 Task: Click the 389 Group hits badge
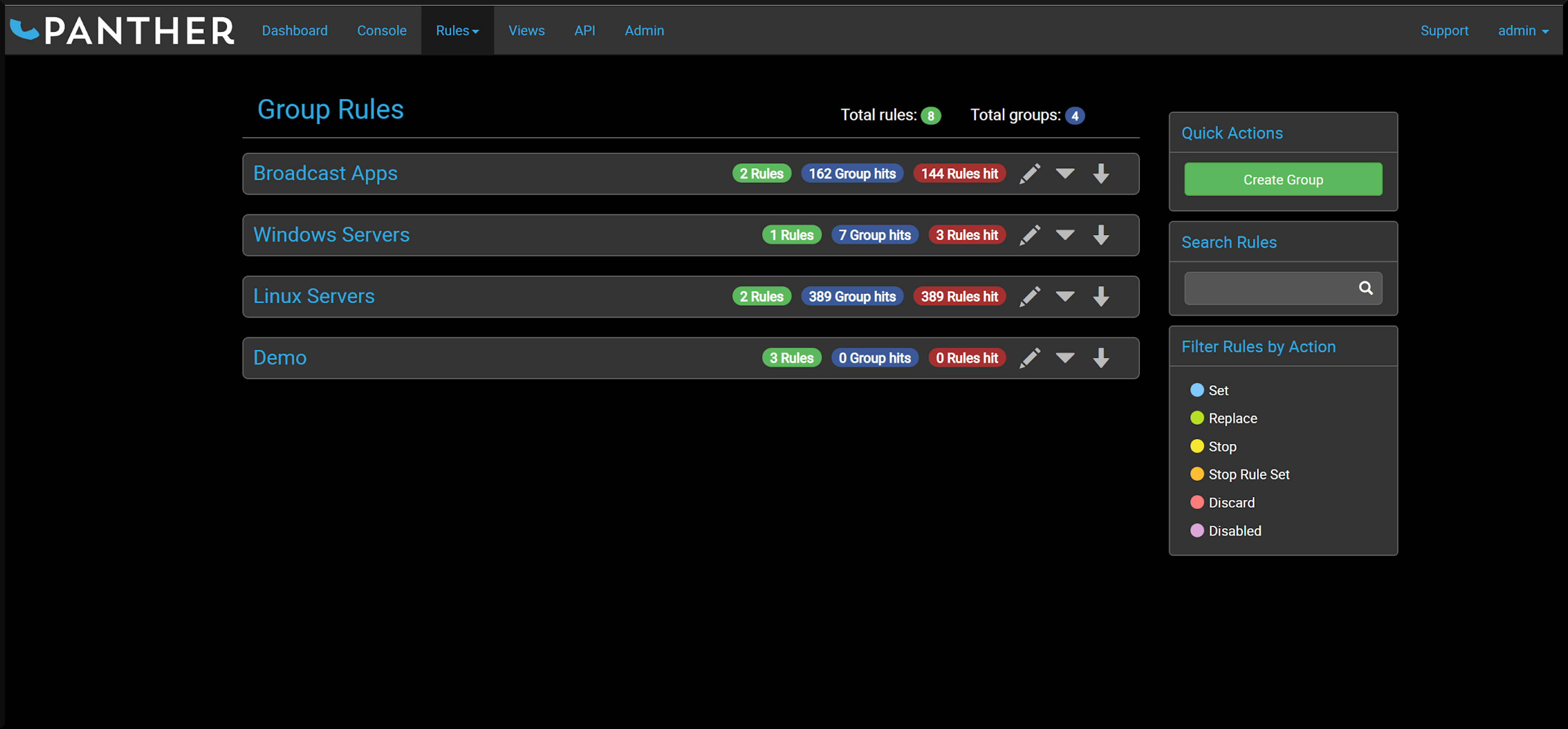[852, 297]
